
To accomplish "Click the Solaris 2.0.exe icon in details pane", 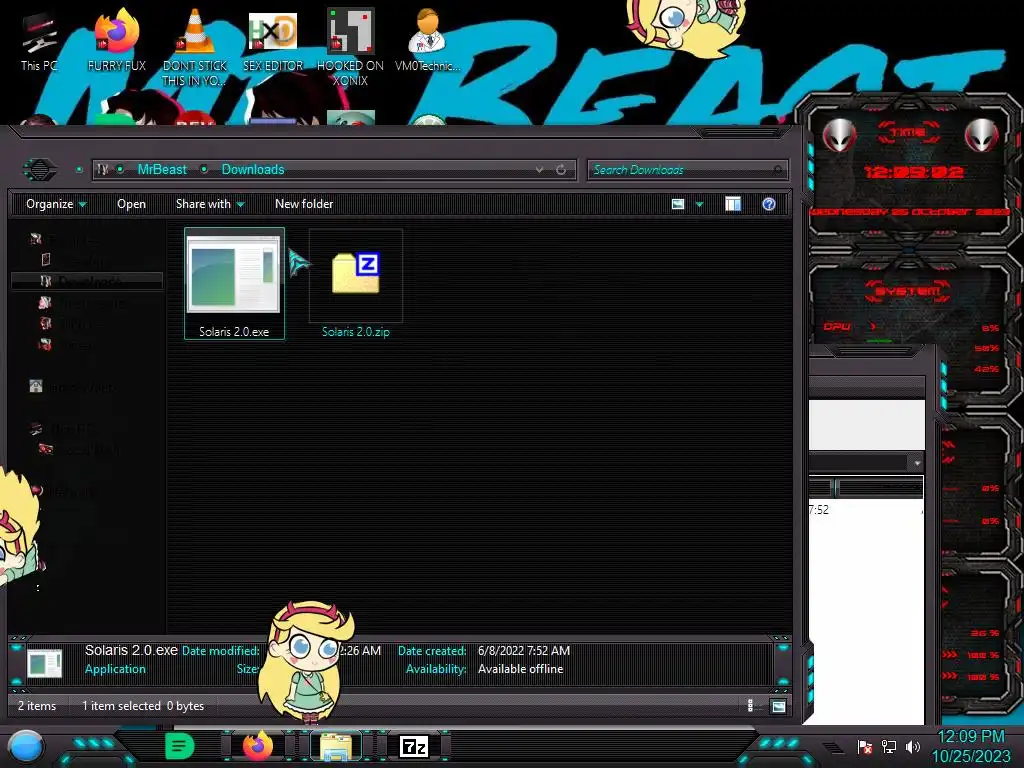I will point(44,664).
